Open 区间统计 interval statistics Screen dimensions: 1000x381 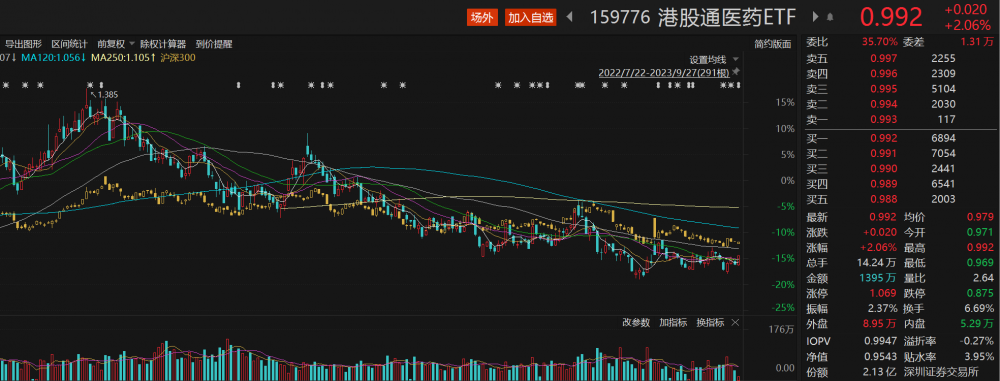point(70,44)
